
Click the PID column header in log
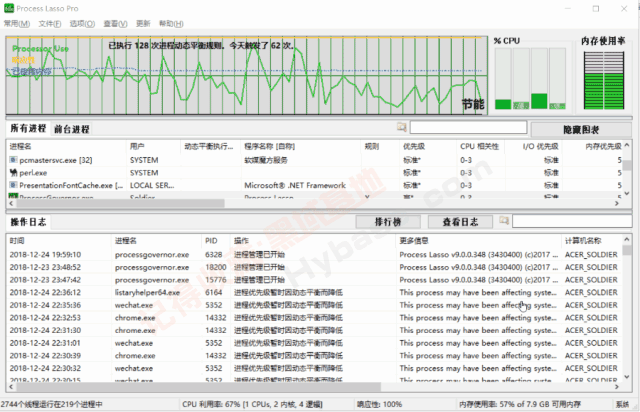click(x=216, y=241)
